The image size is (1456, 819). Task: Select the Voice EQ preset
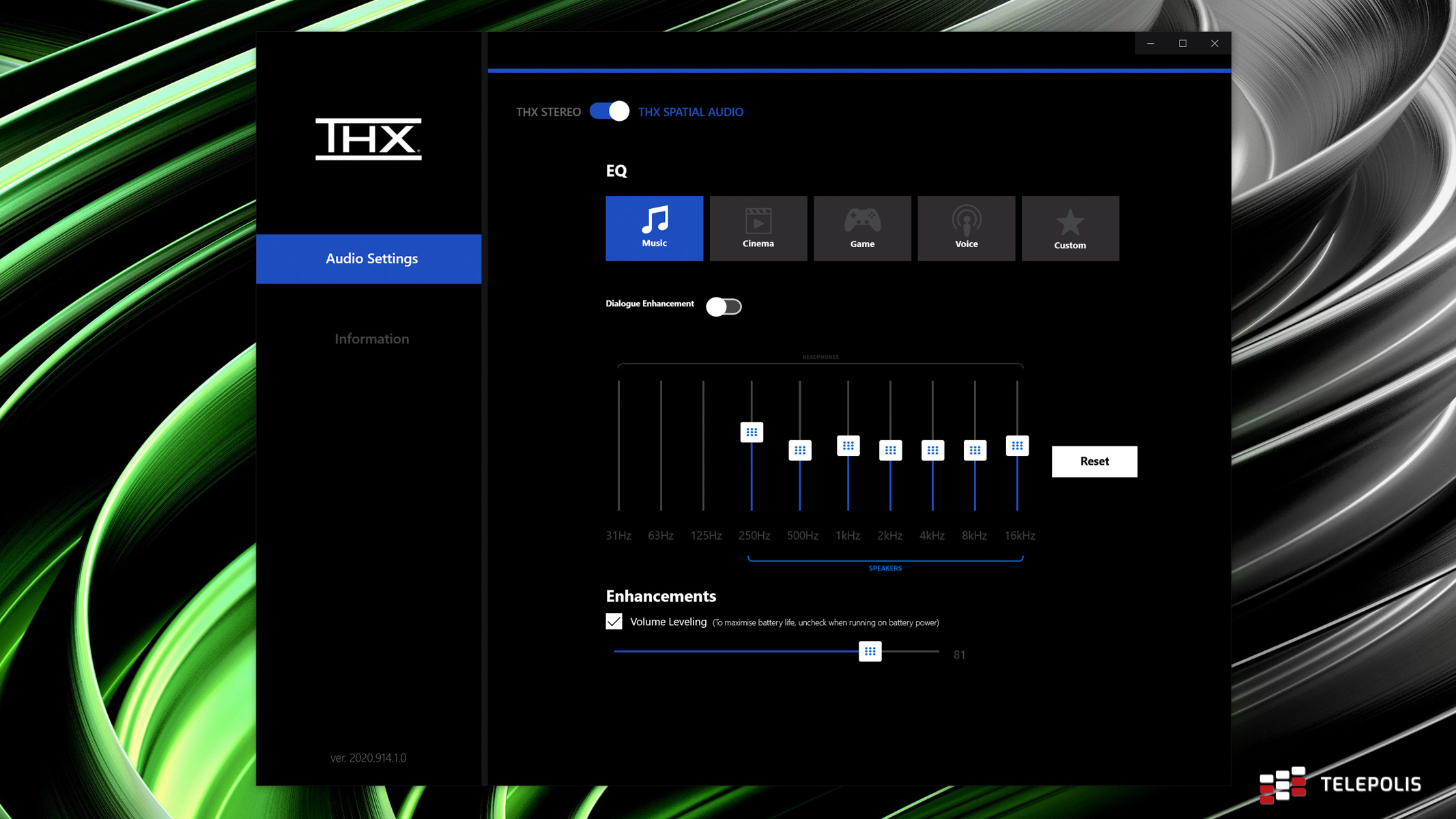(966, 228)
